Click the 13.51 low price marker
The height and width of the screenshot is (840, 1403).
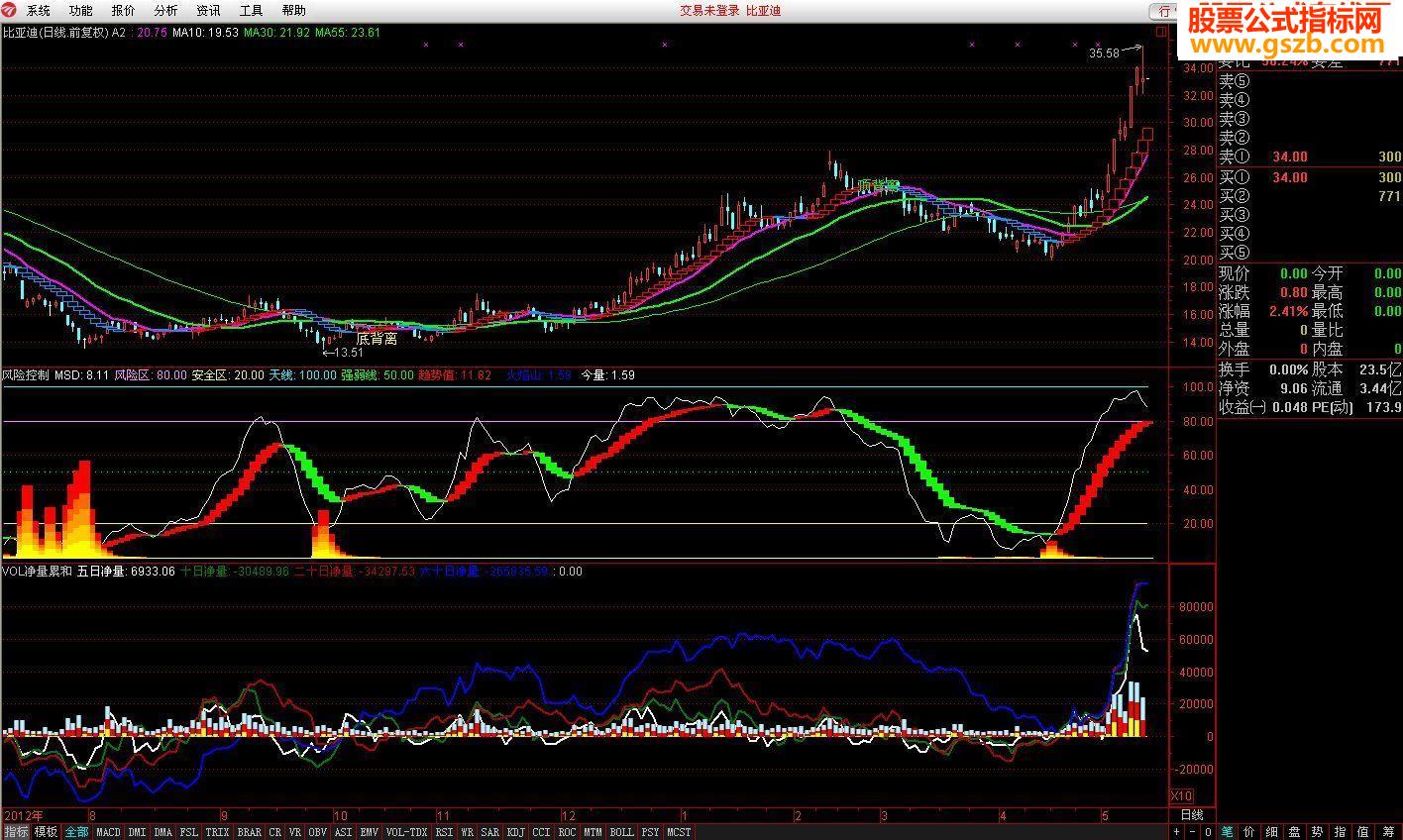click(349, 353)
